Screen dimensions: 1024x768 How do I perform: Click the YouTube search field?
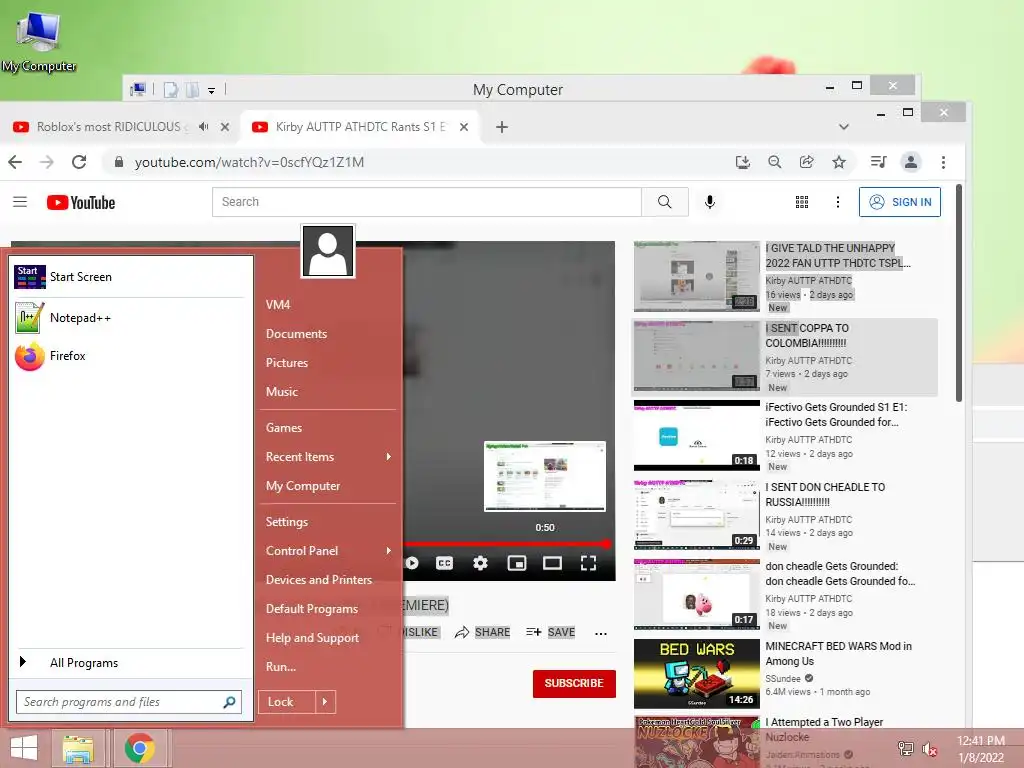427,202
